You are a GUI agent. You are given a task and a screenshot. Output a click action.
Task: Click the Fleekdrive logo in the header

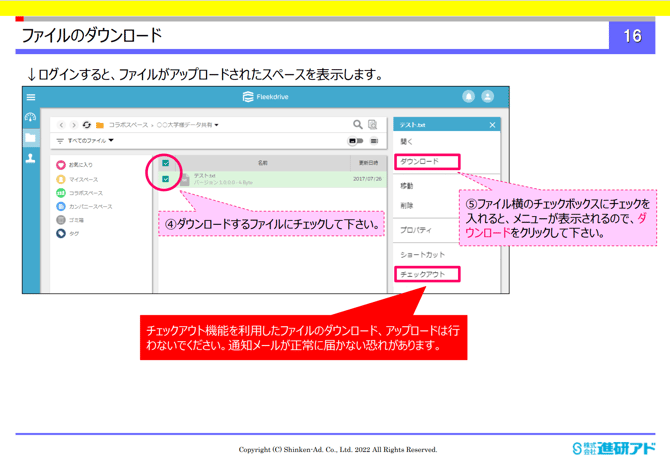click(265, 97)
